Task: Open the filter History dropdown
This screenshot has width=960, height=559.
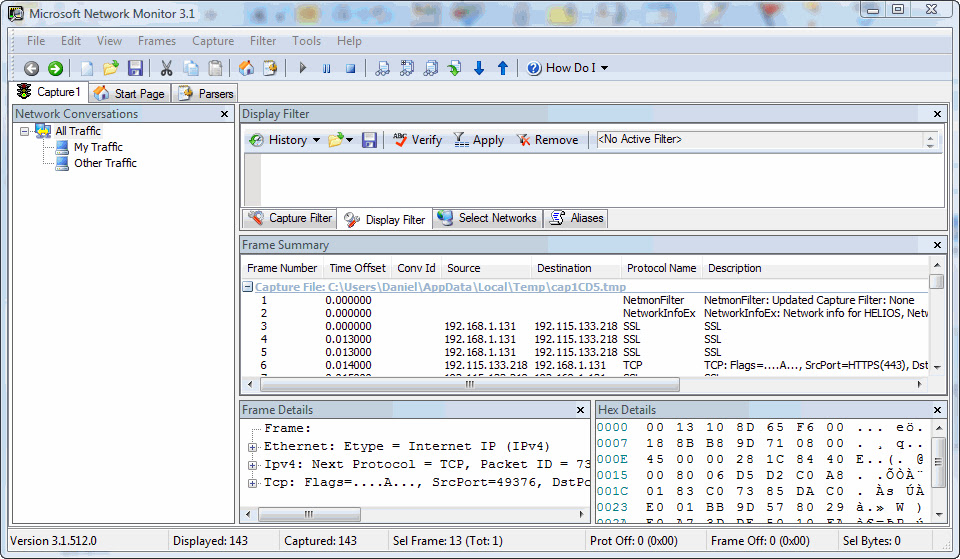Action: tap(285, 140)
